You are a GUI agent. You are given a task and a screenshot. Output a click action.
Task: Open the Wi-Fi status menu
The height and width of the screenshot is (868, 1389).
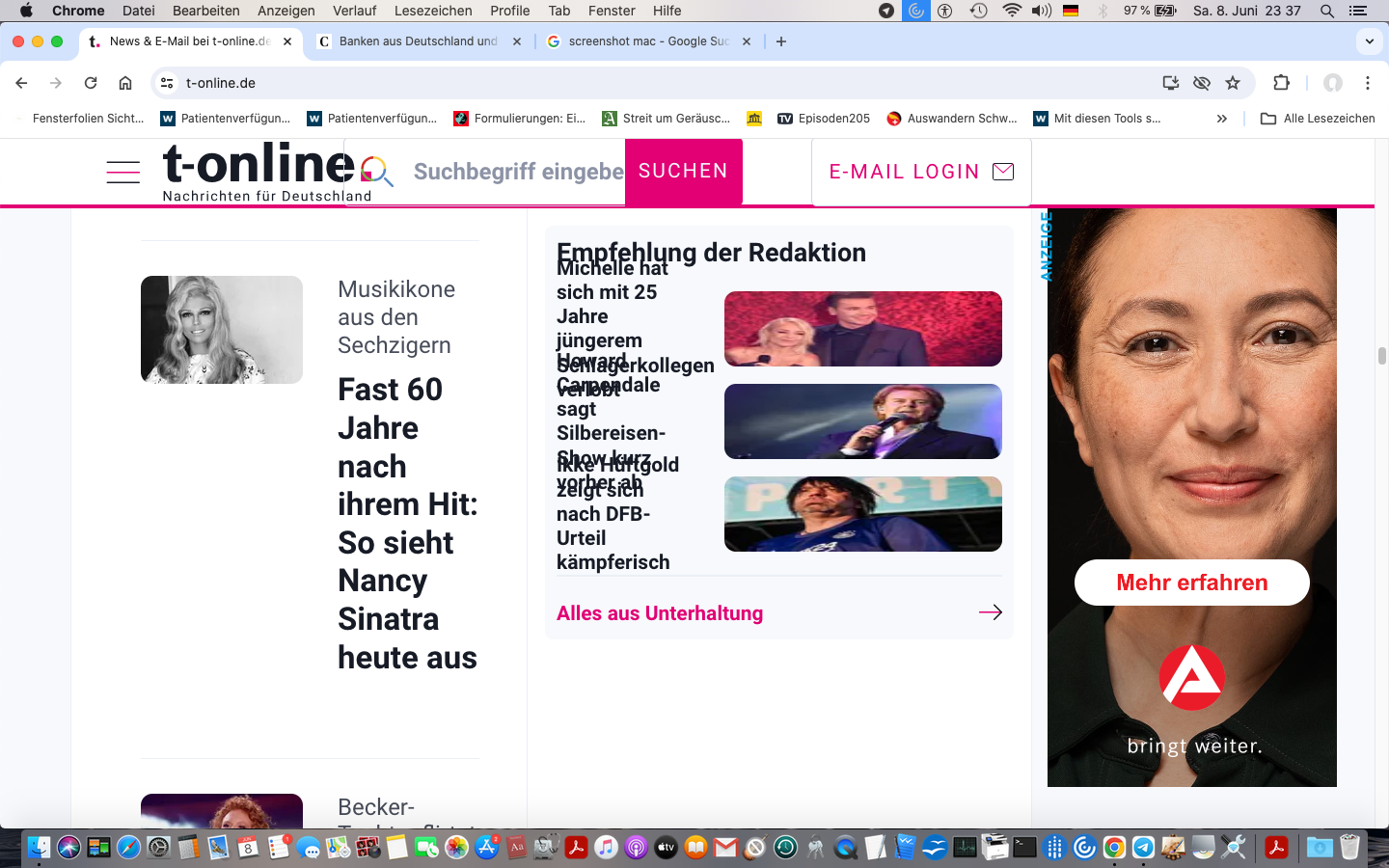tap(1012, 11)
